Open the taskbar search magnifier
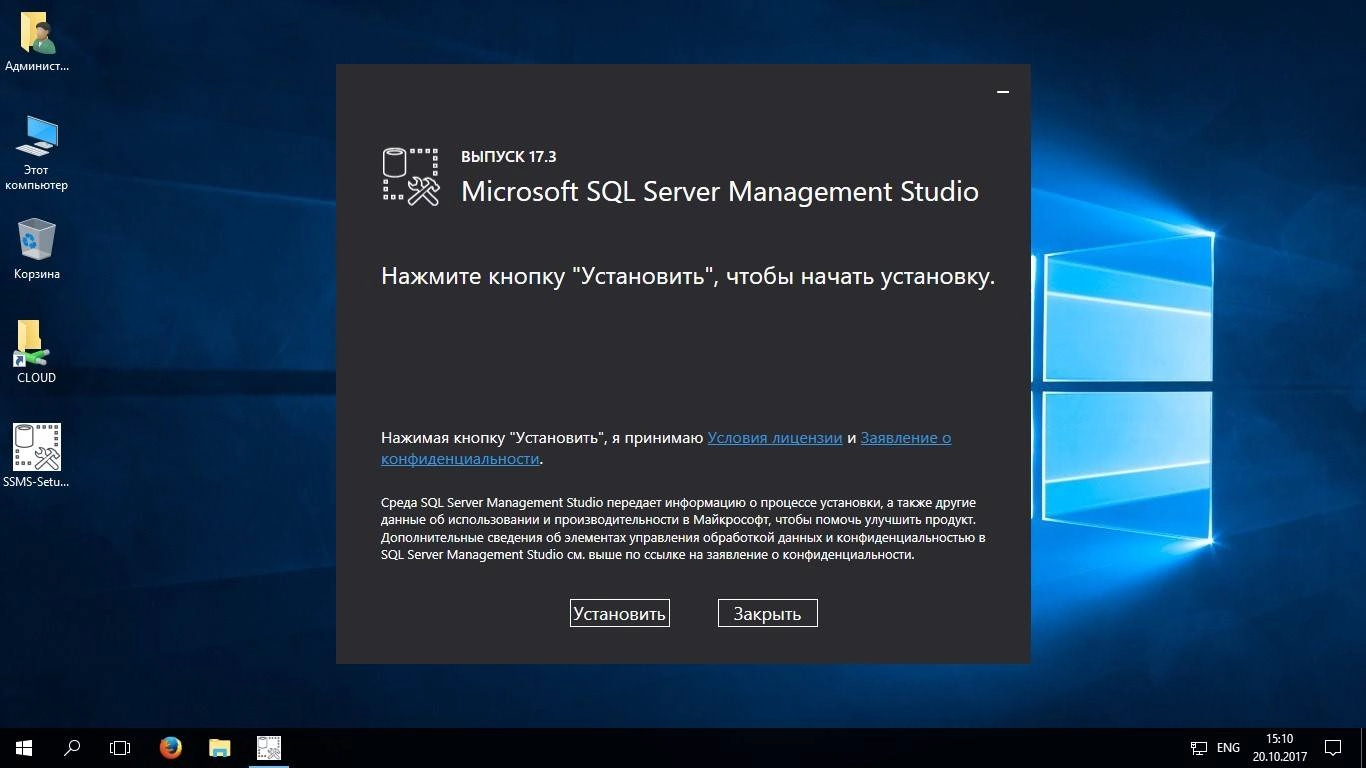 click(72, 747)
